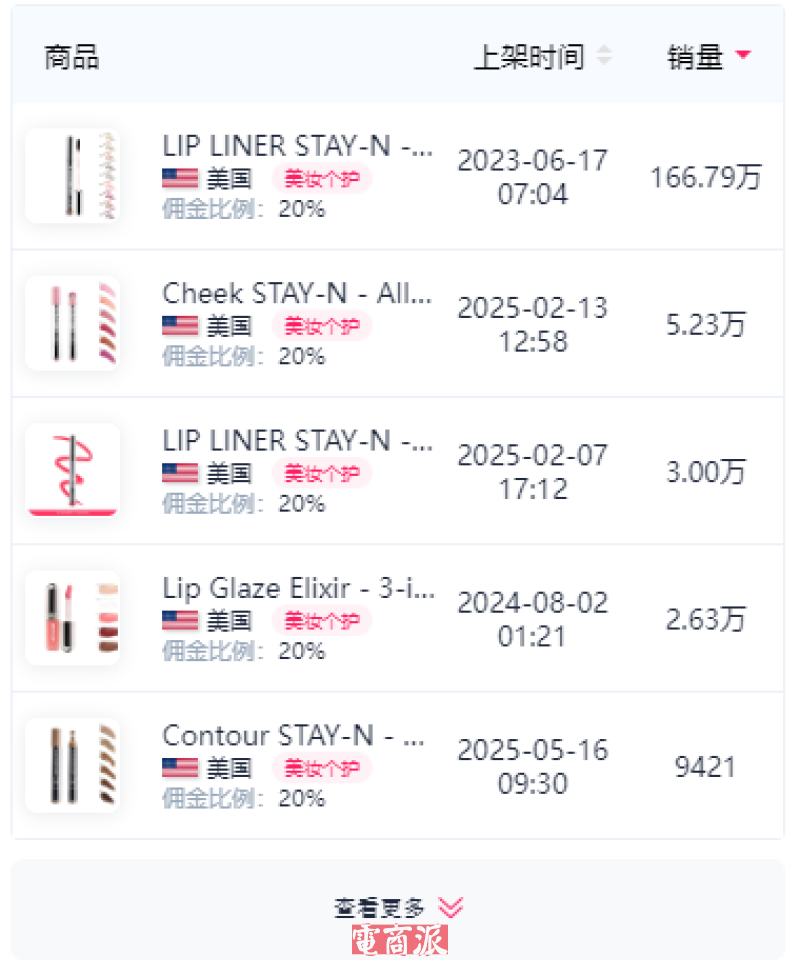Click the 上架时间 column header text
The height and width of the screenshot is (977, 800).
[528, 57]
